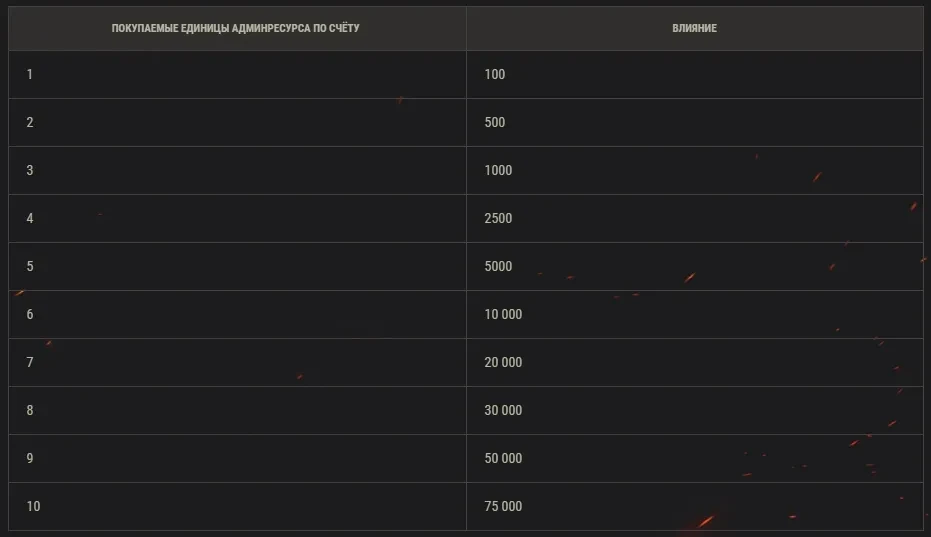Select the cell with unit number 5
Screen dimensions: 931x537
(x=30, y=266)
